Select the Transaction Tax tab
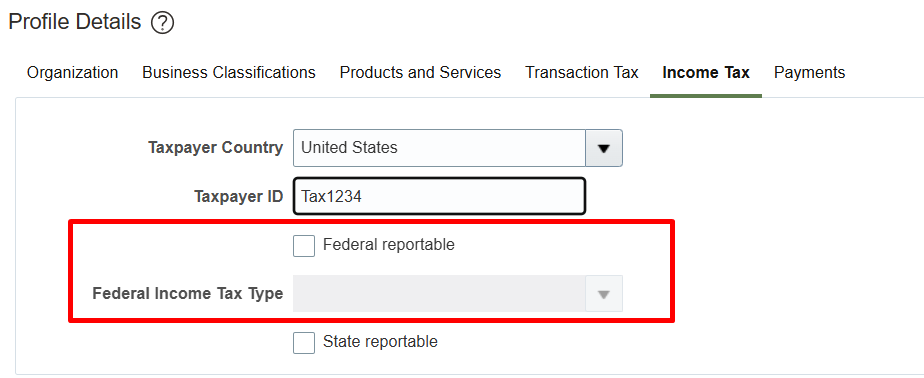Screen dimensions: 924x378 coord(582,73)
